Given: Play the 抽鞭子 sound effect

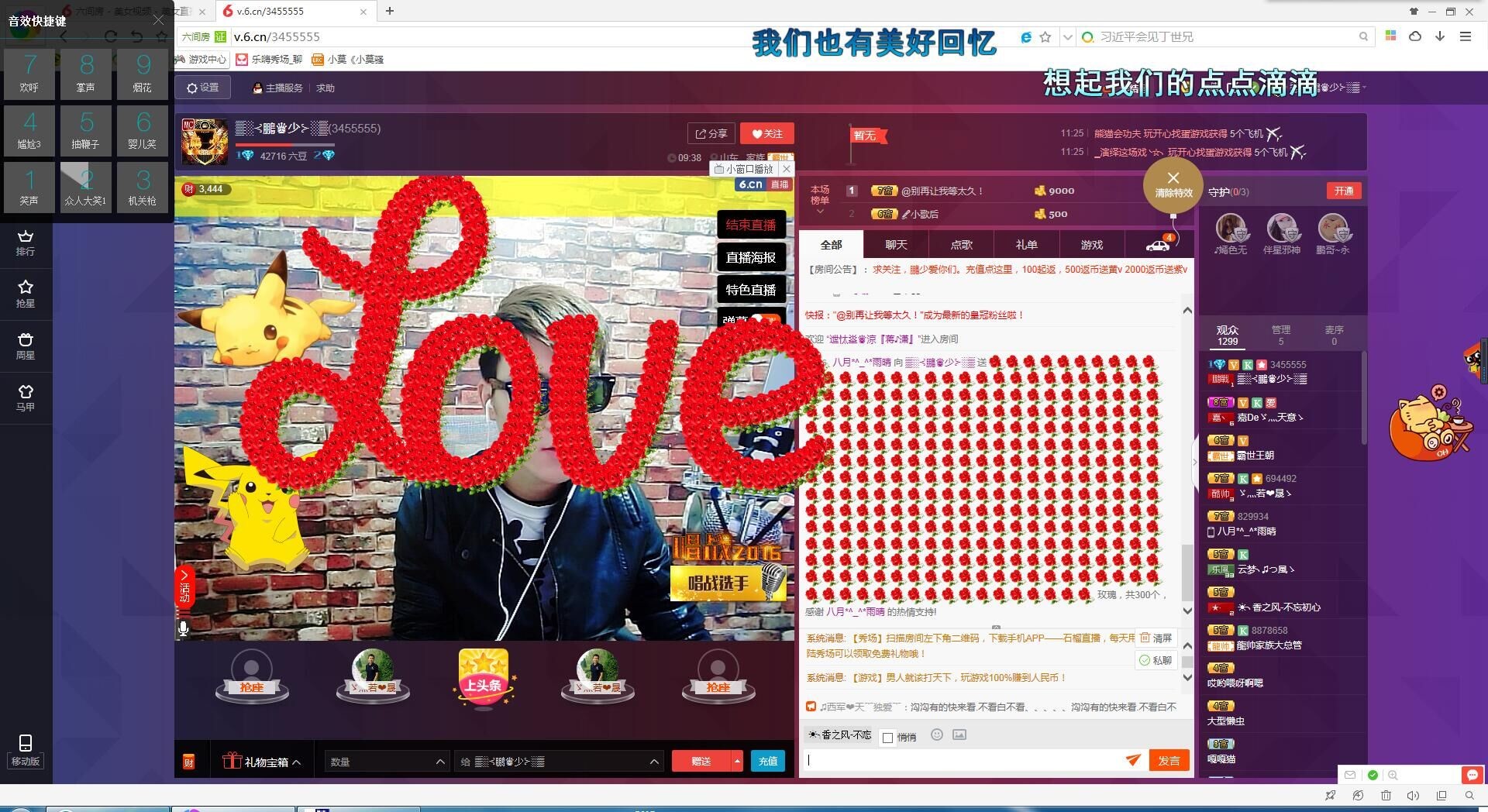Looking at the screenshot, I should point(86,131).
